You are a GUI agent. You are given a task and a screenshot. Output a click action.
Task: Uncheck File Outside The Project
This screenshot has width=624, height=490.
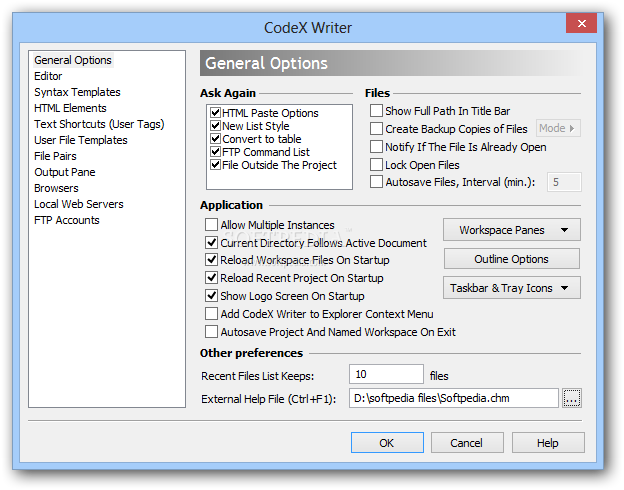(215, 165)
